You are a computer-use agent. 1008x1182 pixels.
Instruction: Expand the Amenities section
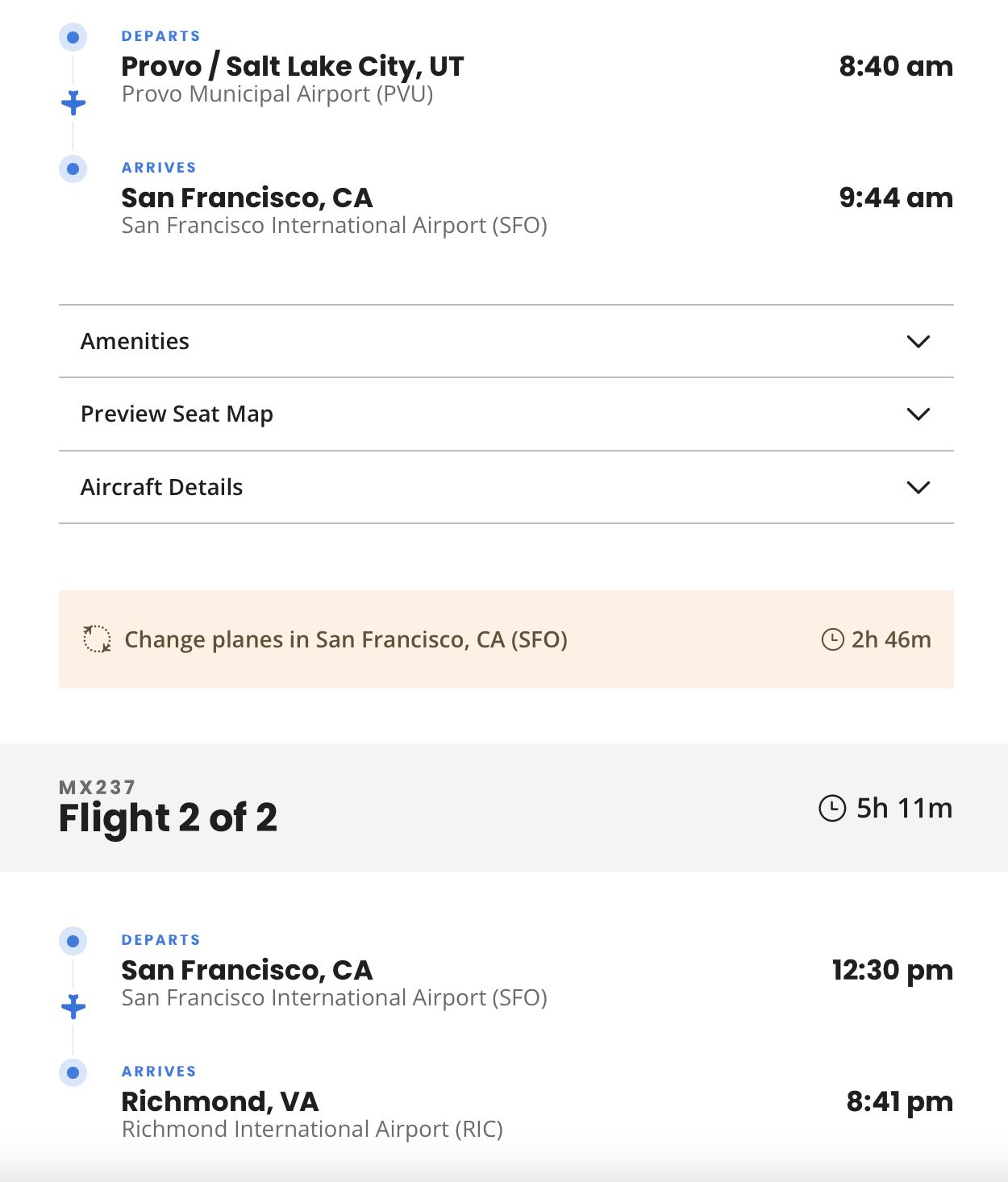point(135,341)
